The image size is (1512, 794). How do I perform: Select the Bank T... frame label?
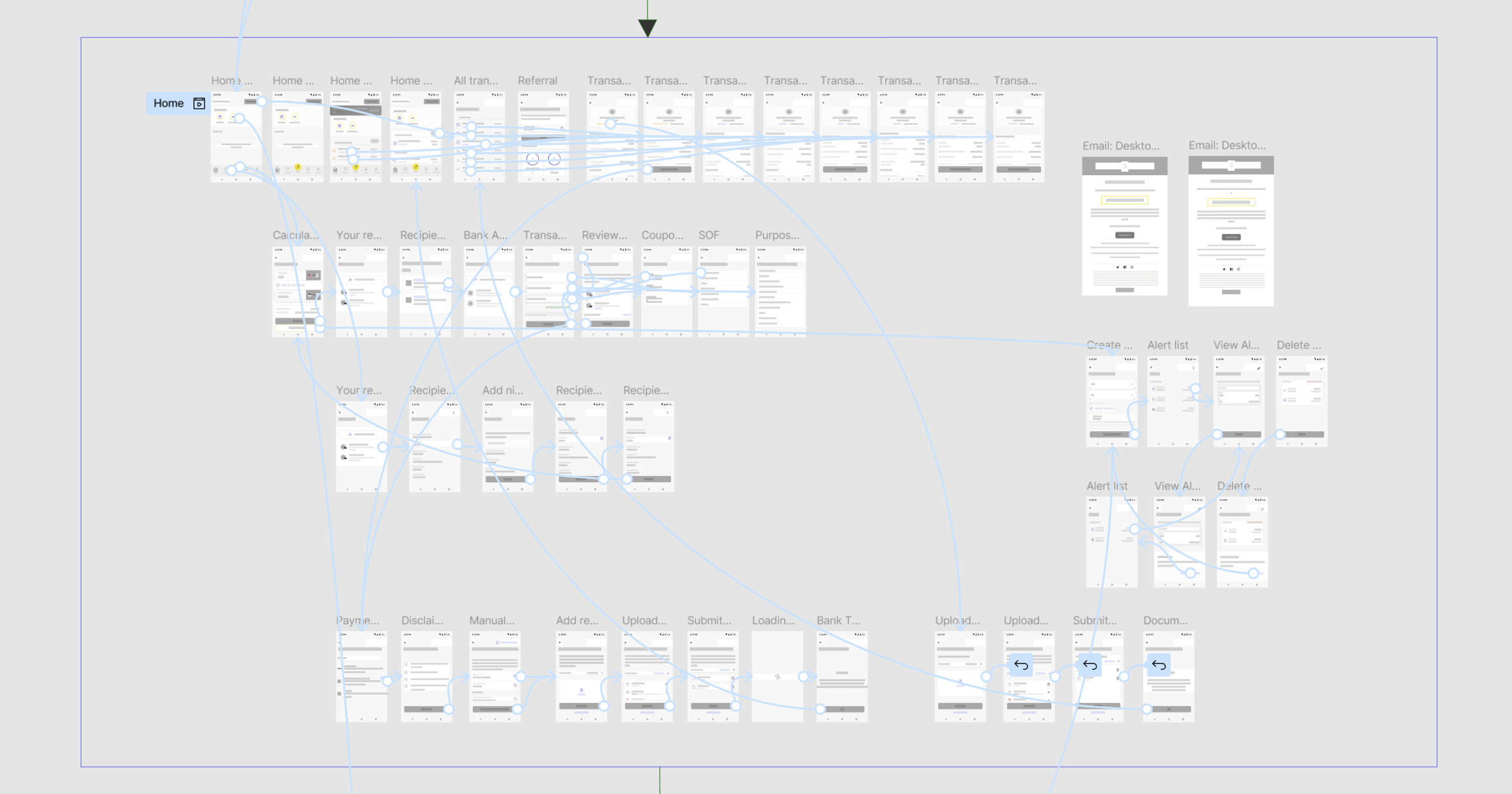click(x=838, y=621)
